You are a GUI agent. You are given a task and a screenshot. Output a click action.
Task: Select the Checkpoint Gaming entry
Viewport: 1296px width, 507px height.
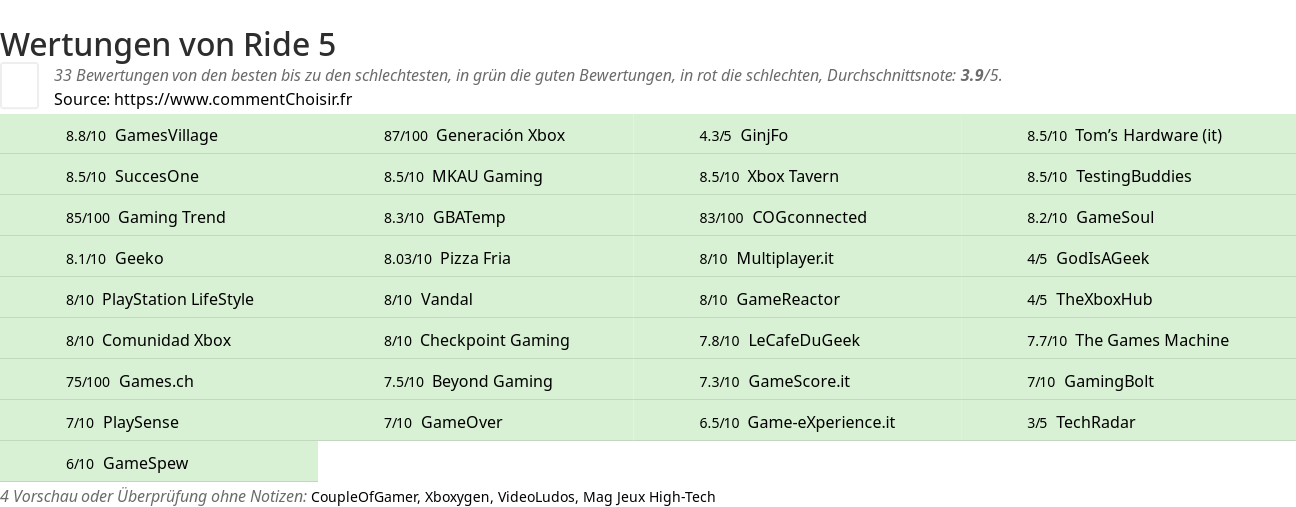pyautogui.click(x=475, y=340)
